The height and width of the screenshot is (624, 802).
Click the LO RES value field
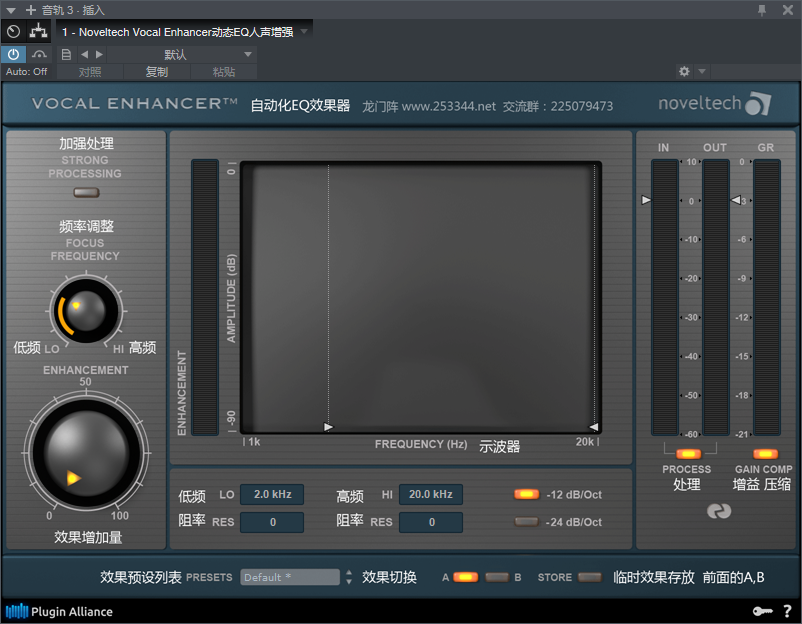click(272, 522)
